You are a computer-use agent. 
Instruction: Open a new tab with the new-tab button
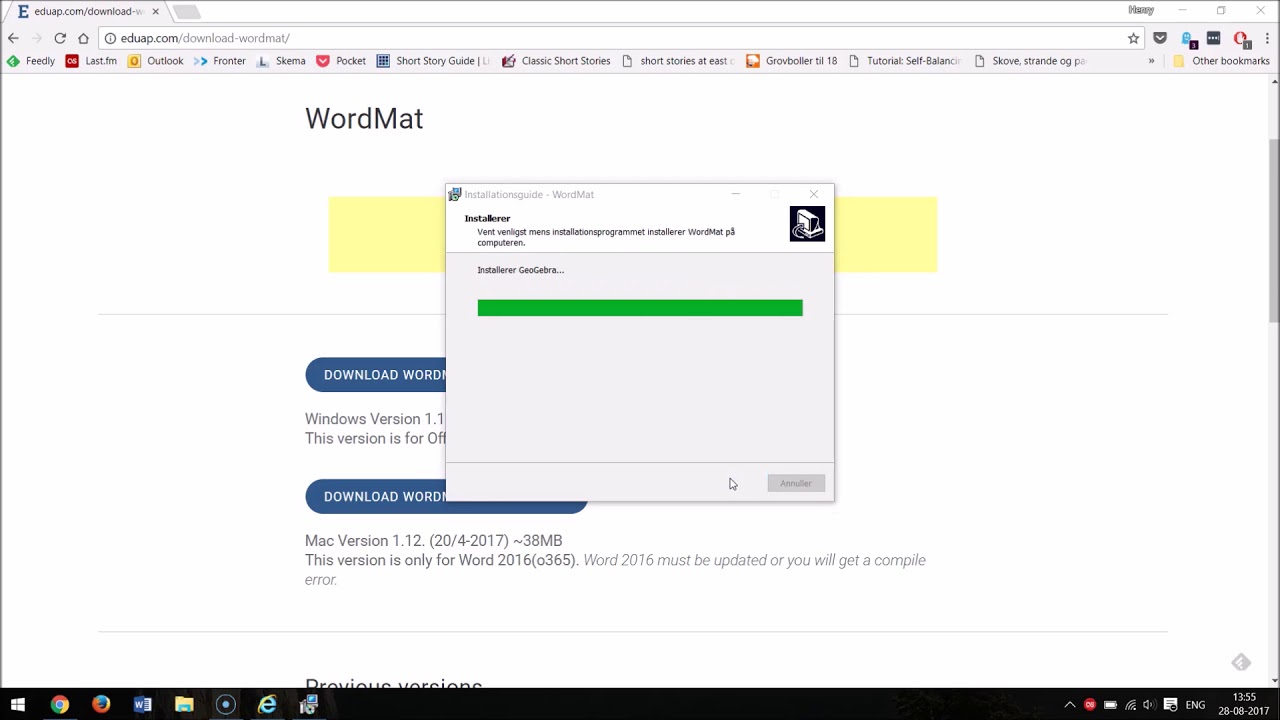tap(186, 12)
